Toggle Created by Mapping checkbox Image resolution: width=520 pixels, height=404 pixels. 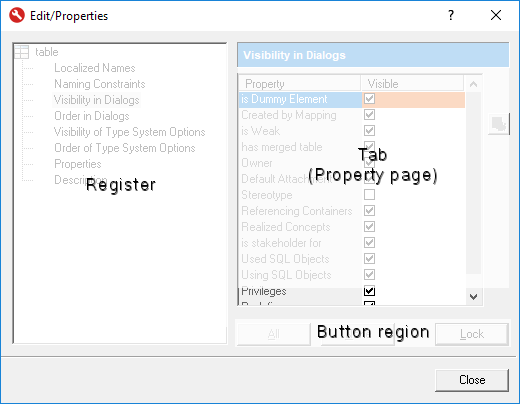pyautogui.click(x=369, y=115)
